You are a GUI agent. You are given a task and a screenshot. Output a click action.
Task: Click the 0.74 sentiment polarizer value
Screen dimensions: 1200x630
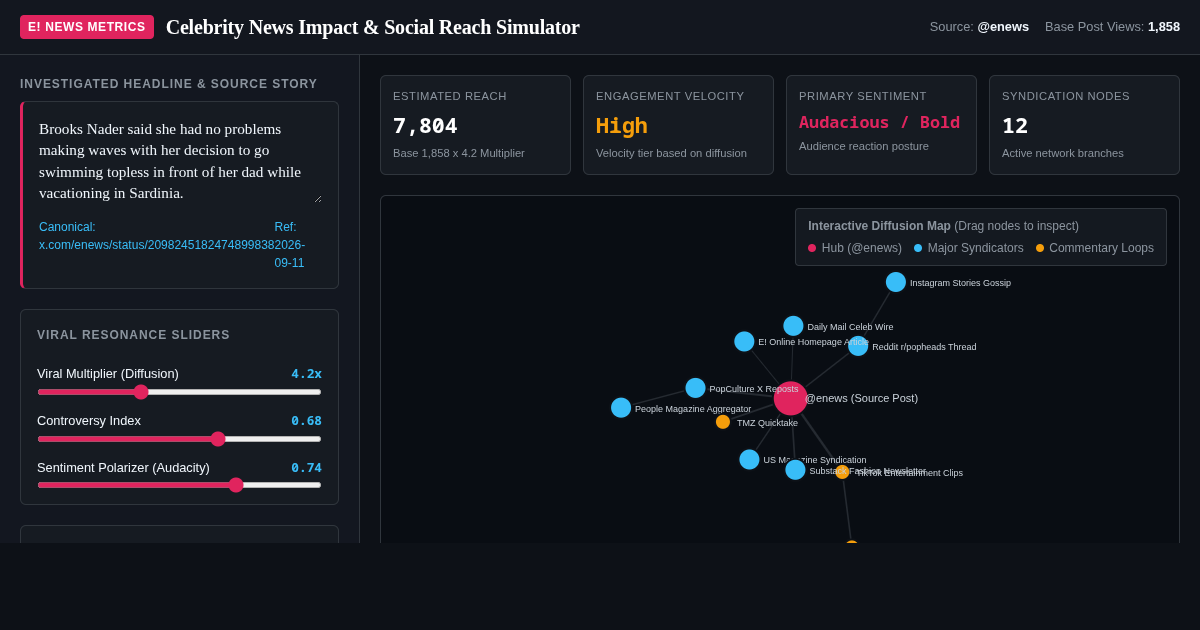[306, 468]
